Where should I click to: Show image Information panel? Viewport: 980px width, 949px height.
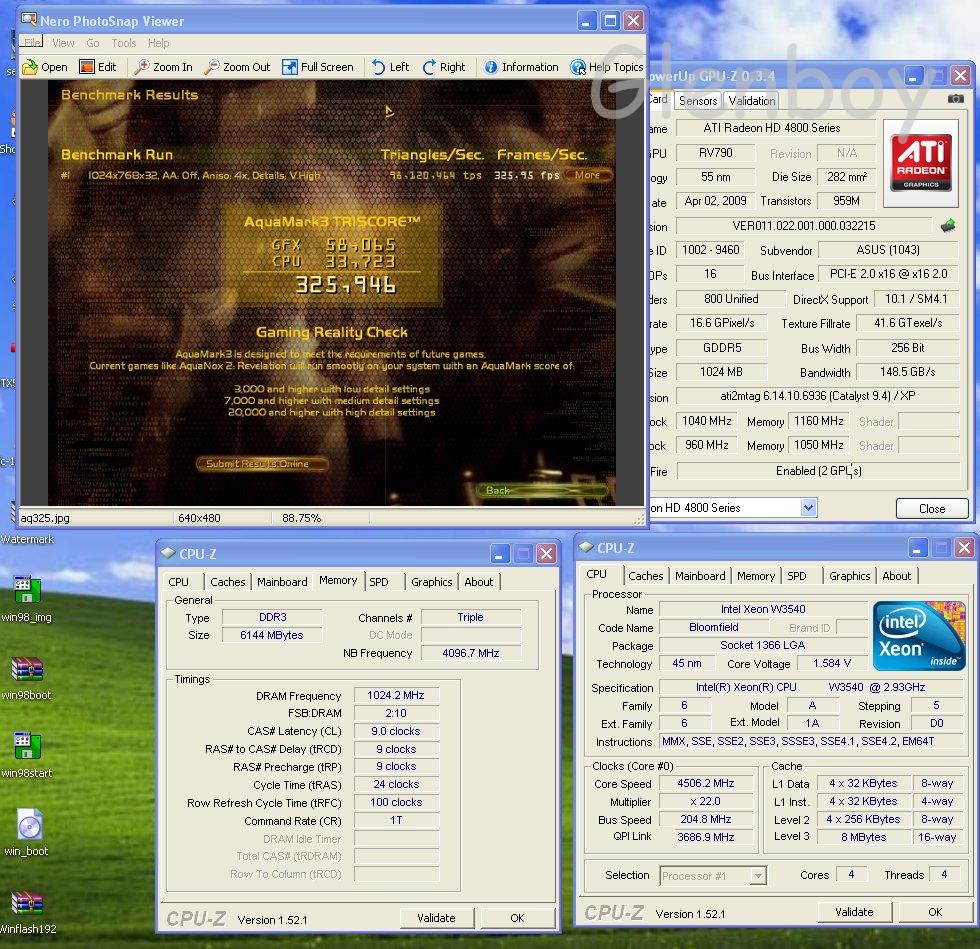click(491, 67)
